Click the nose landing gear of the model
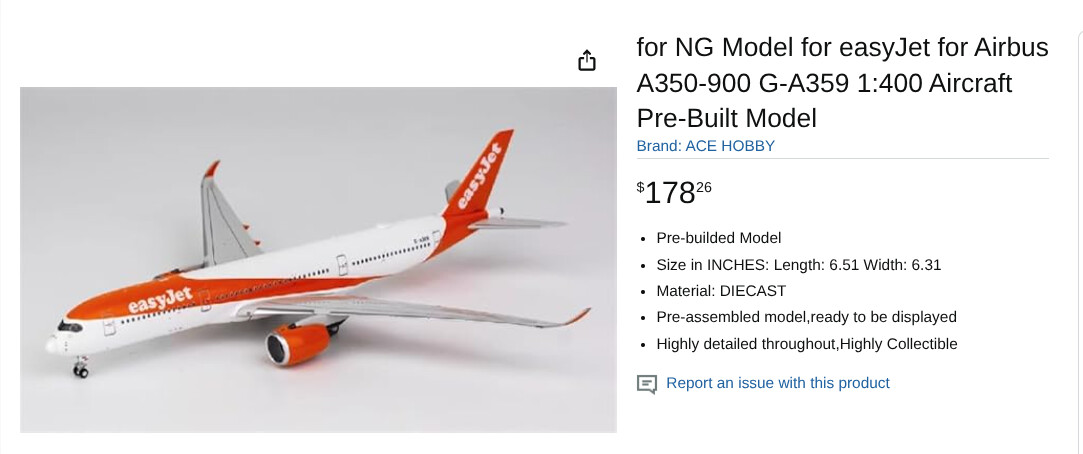1083x454 pixels. 80,368
